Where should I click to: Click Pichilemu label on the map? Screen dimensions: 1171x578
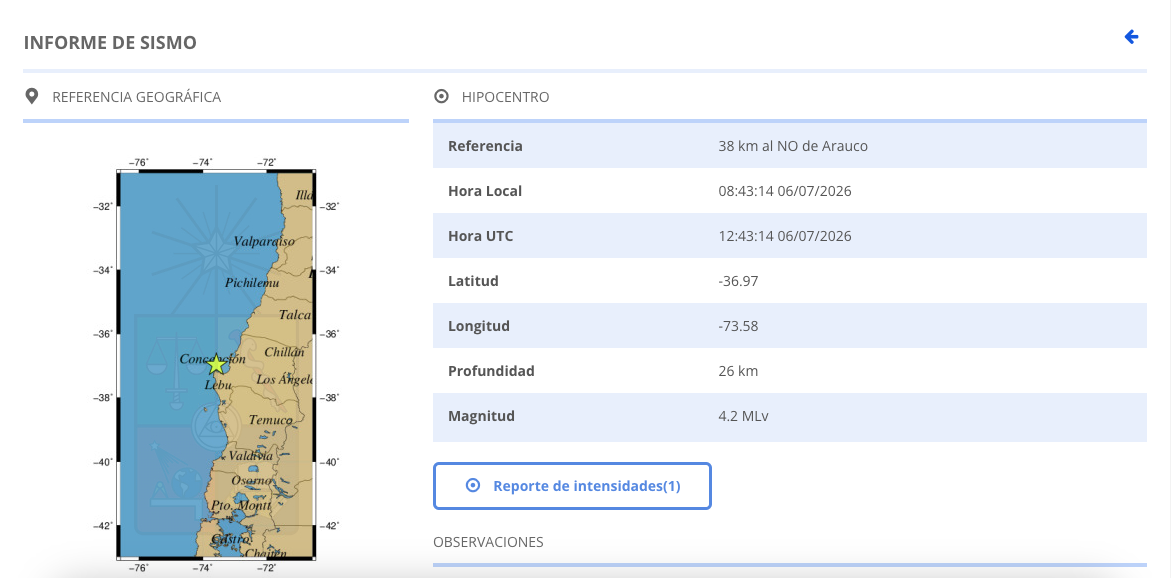click(x=252, y=282)
